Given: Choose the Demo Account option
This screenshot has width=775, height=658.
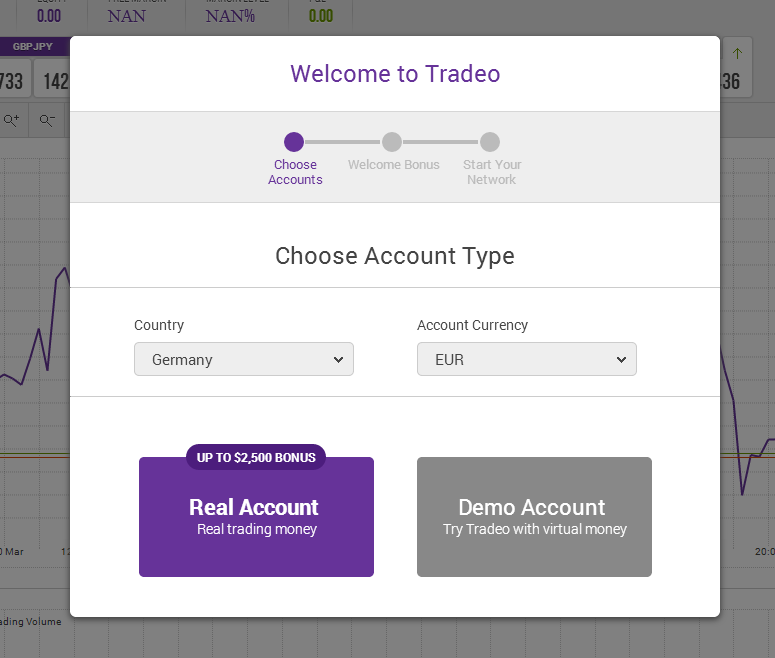Looking at the screenshot, I should 534,517.
